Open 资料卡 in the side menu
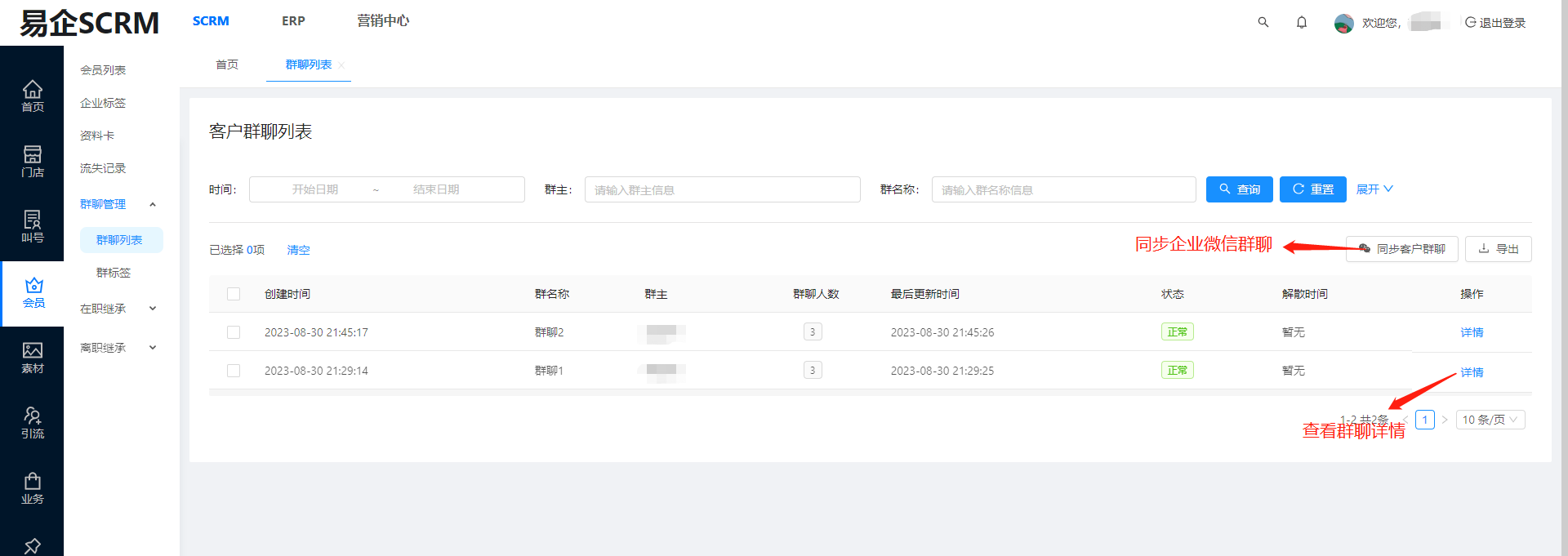Viewport: 1568px width, 556px height. (x=97, y=136)
